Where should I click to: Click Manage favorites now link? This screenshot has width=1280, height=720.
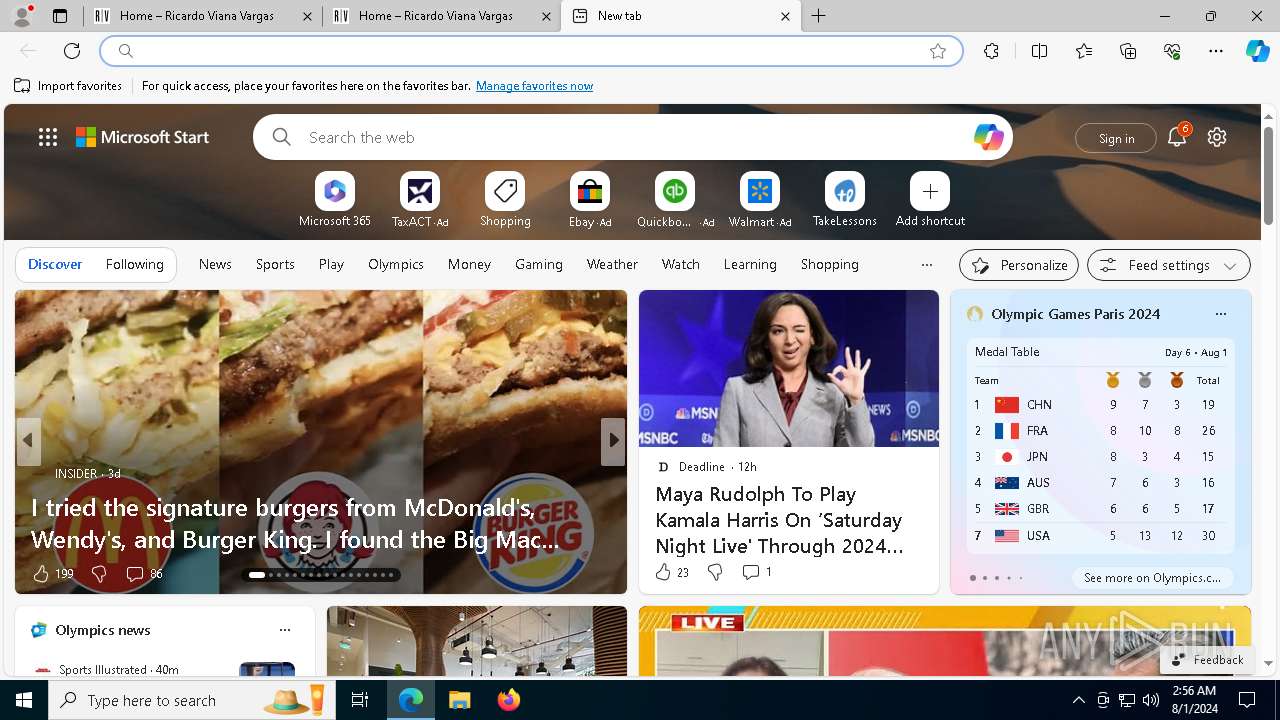[534, 86]
